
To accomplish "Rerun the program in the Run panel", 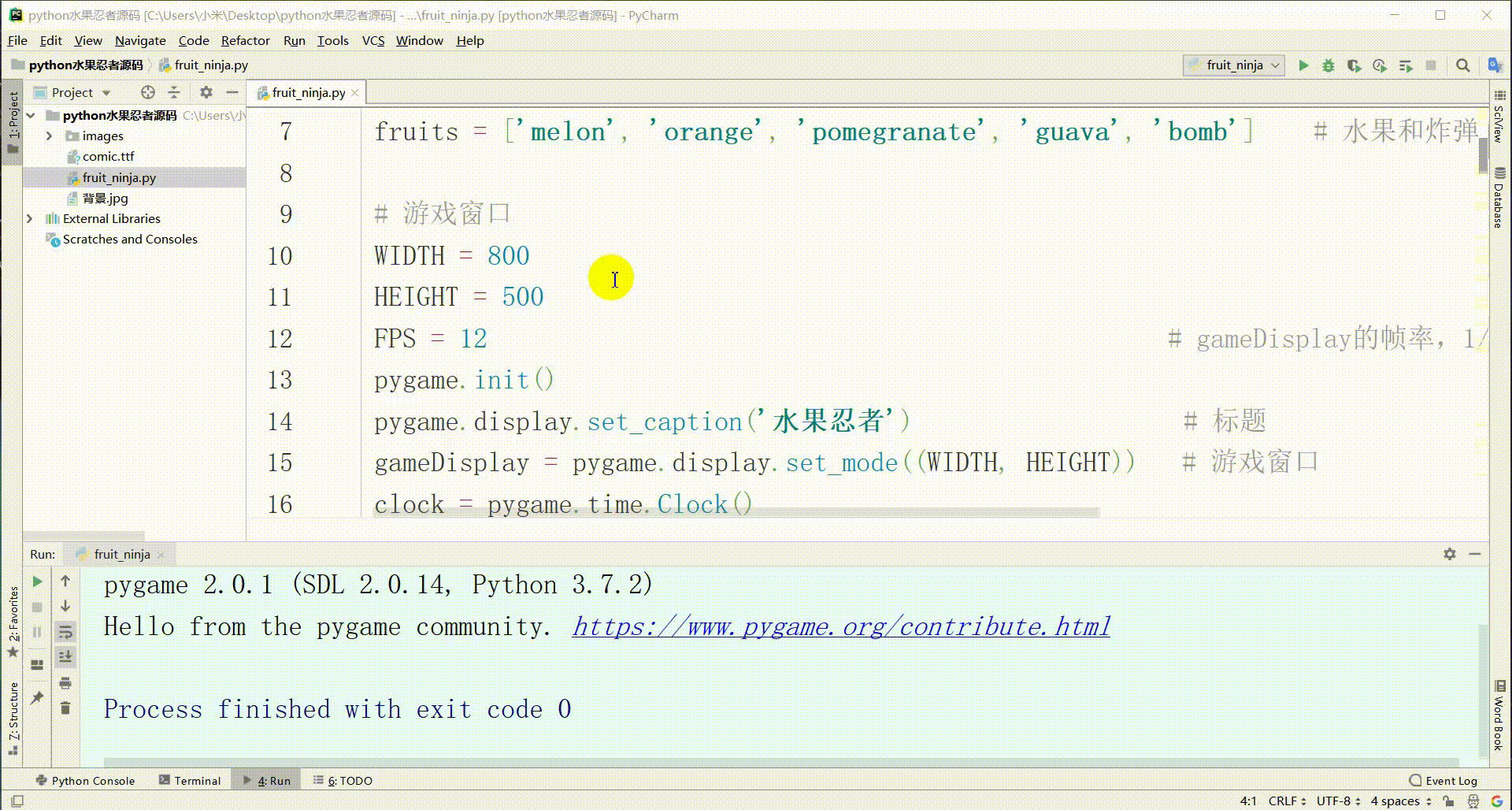I will 38,582.
